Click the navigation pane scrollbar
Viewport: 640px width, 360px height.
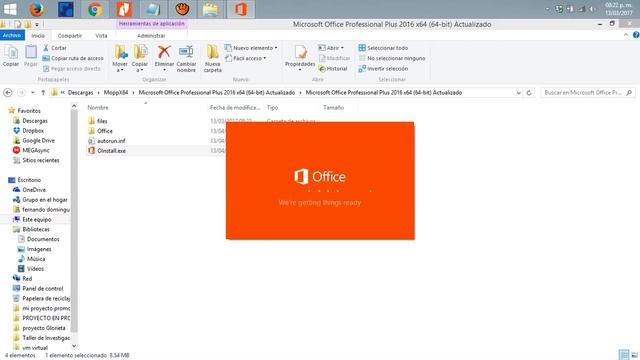coord(74,220)
